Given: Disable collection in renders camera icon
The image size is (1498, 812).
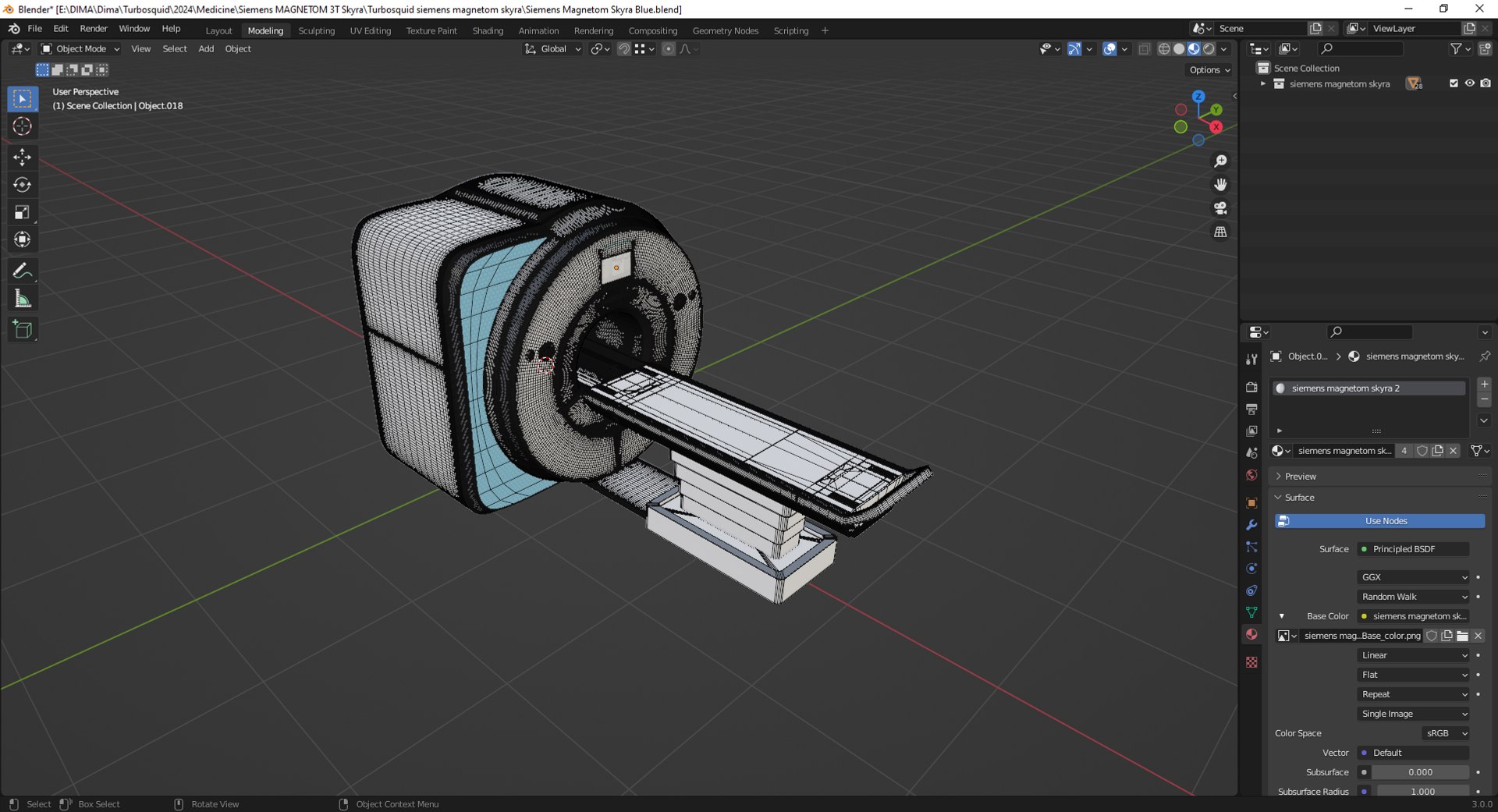Looking at the screenshot, I should [1486, 83].
